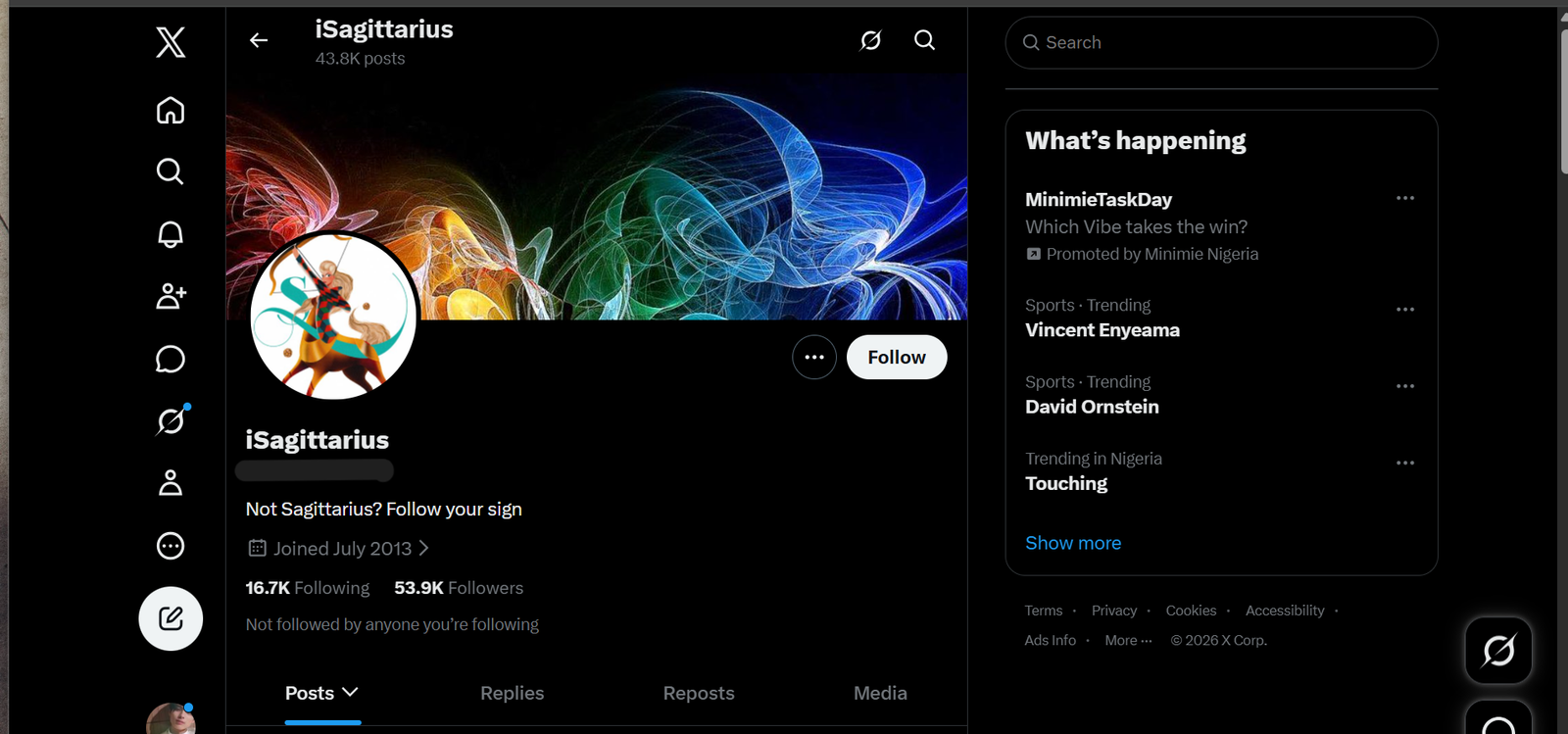Click the '© 2026 X Corp.' footer text
Image resolution: width=1568 pixels, height=734 pixels.
point(1218,640)
